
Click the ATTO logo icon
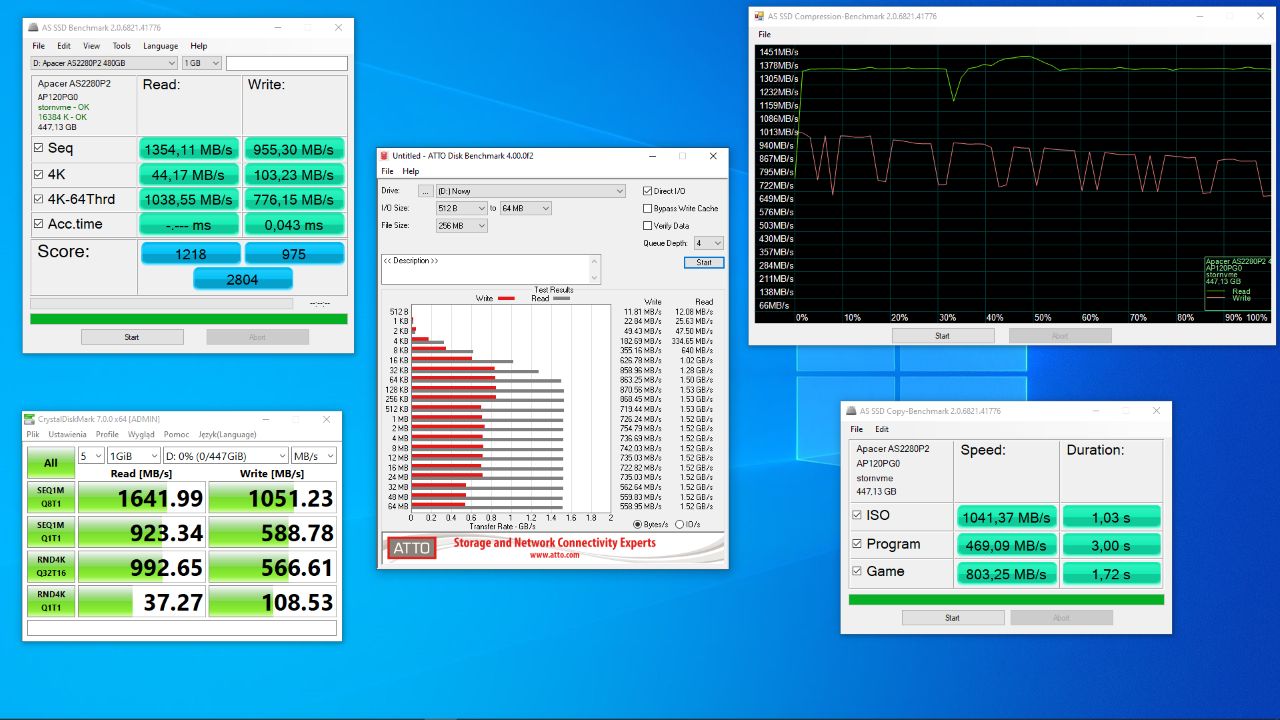(411, 547)
